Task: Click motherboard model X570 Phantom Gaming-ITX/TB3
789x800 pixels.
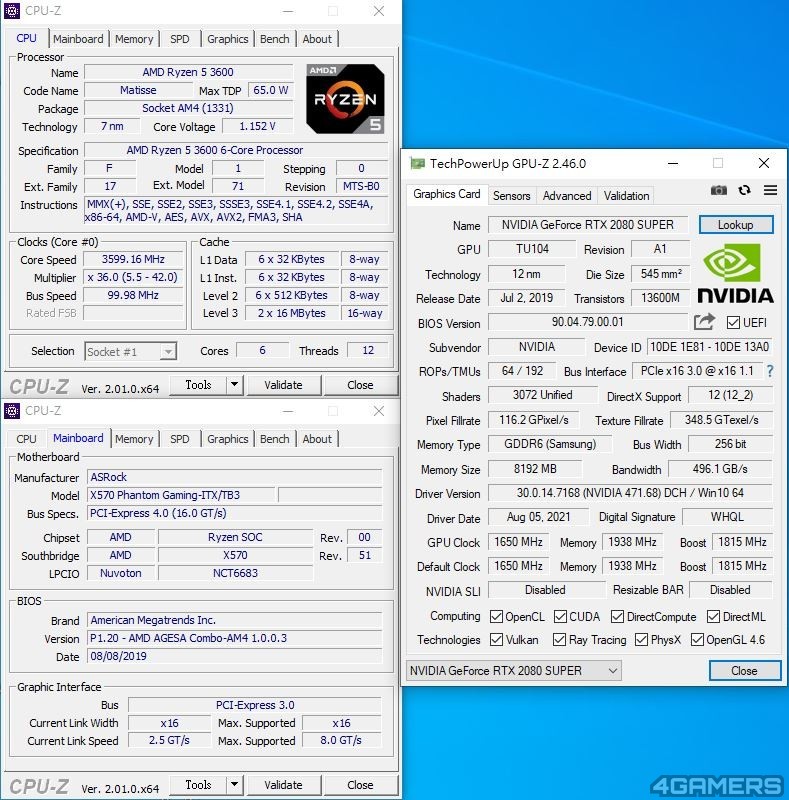Action: click(x=181, y=495)
